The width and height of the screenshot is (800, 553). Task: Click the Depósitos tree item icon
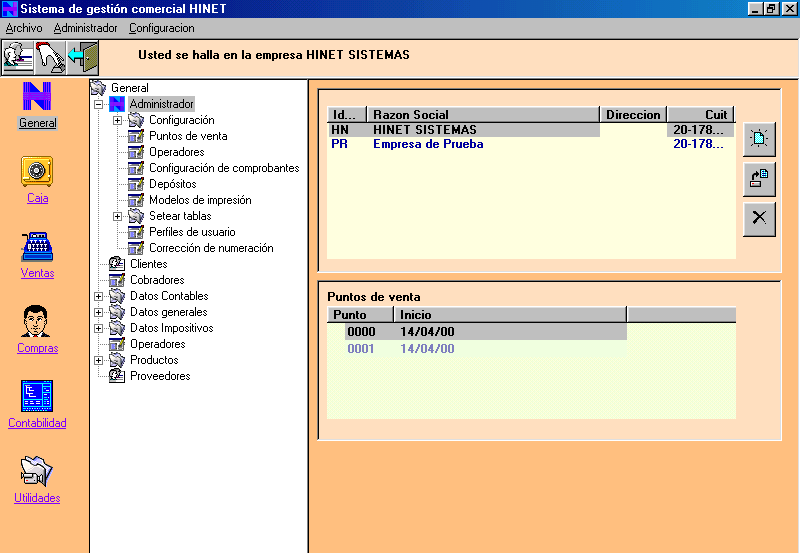tap(136, 184)
